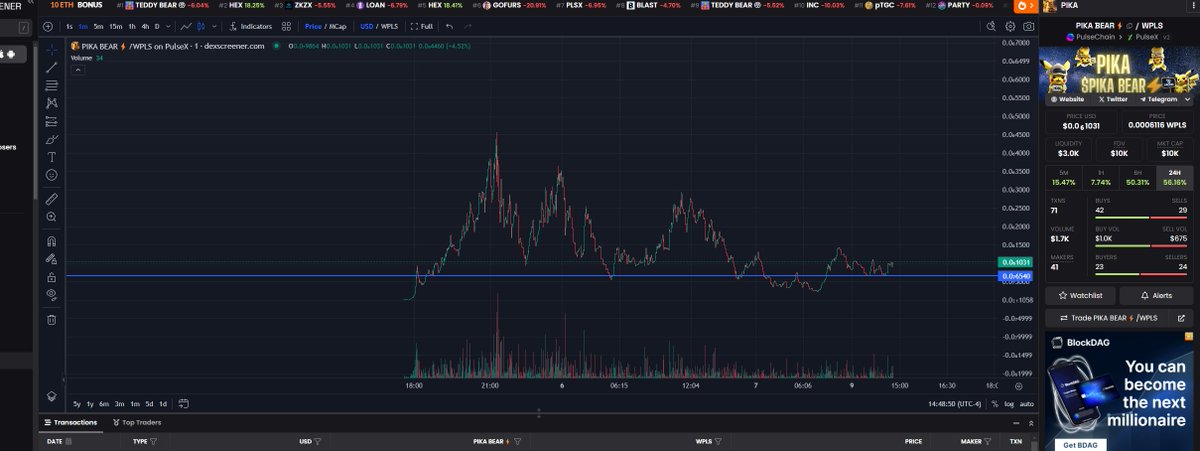Image resolution: width=1200 pixels, height=451 pixels.
Task: Open the go-to-date calendar icon
Action: pos(182,404)
